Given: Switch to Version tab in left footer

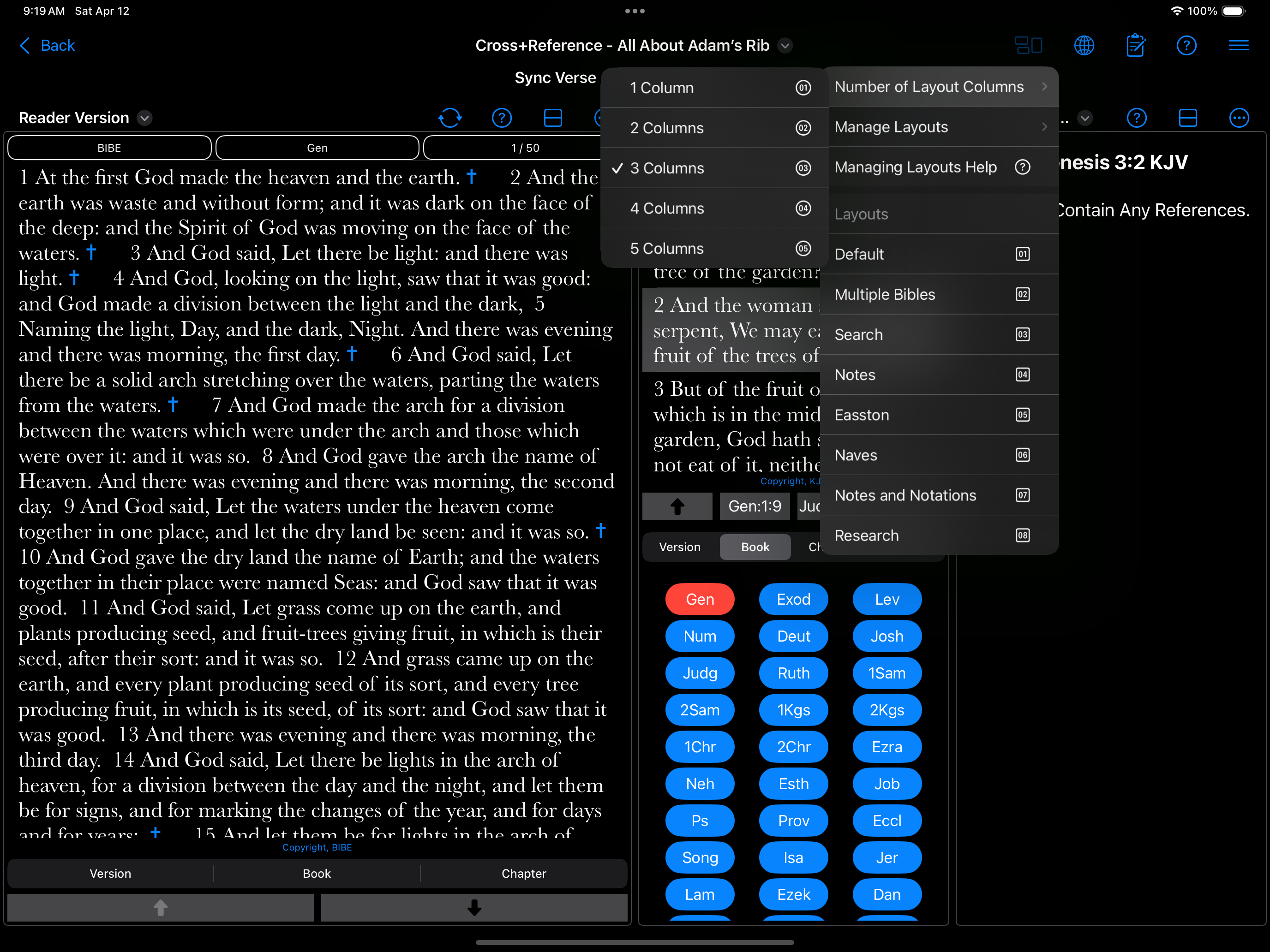Looking at the screenshot, I should (x=110, y=874).
